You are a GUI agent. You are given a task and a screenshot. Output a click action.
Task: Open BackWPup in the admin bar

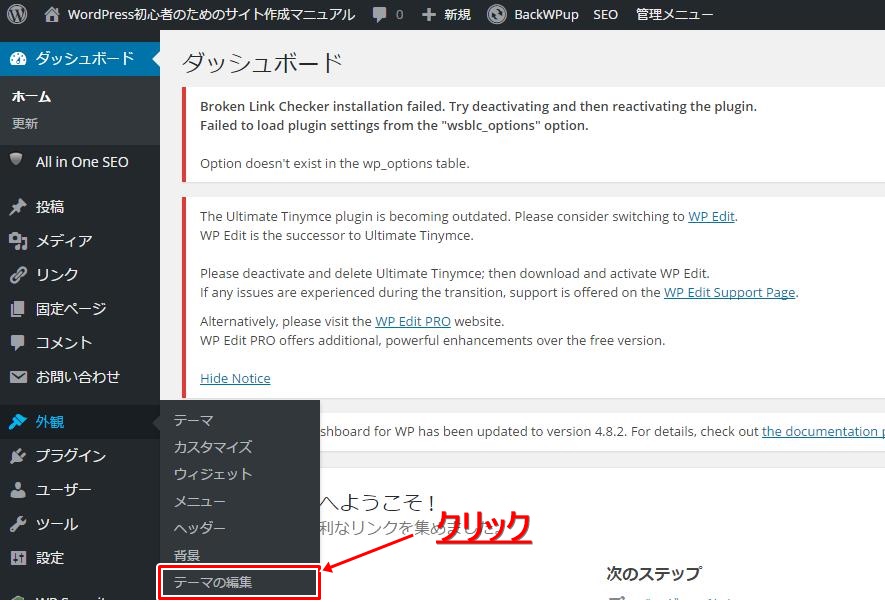click(x=546, y=15)
